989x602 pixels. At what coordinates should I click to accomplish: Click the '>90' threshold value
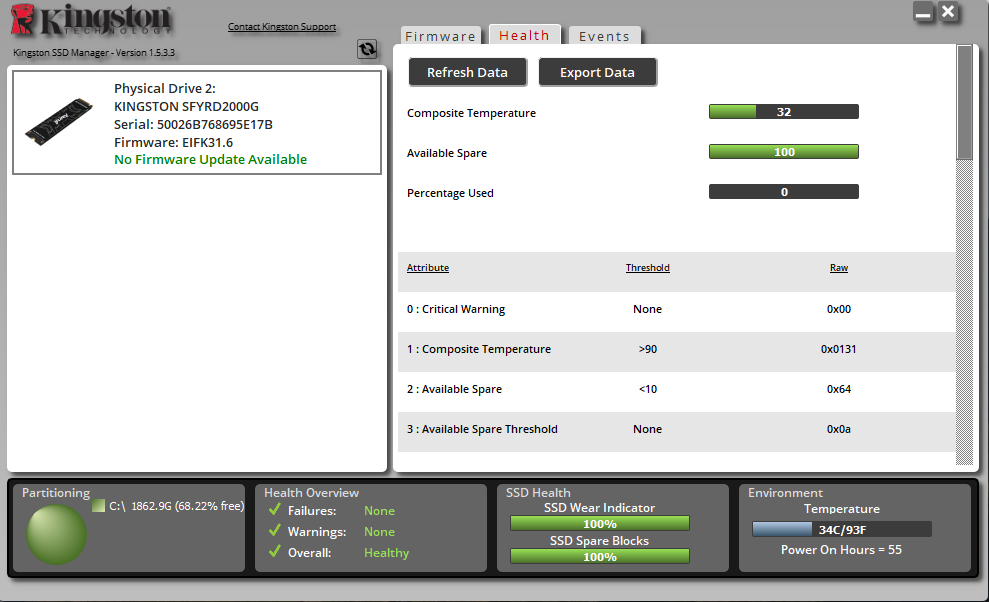(648, 349)
